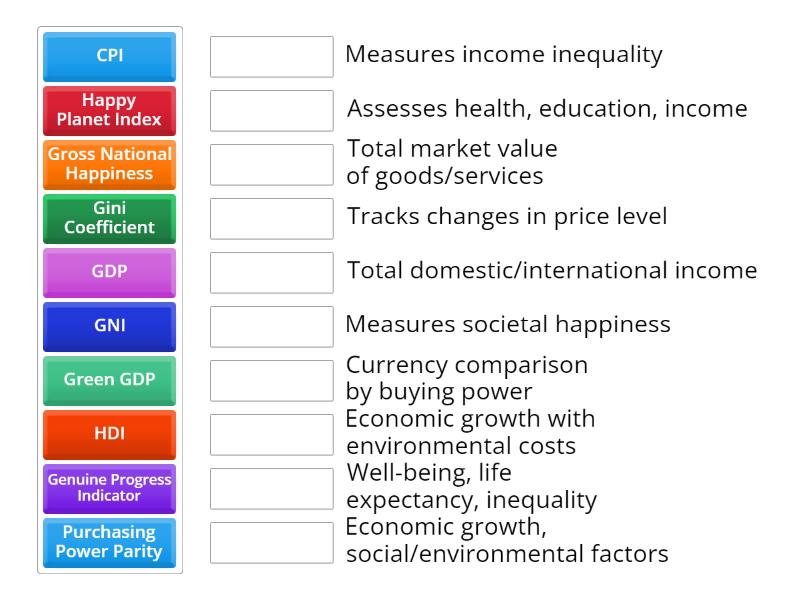Click the Purchasing Power Parity tile
This screenshot has width=800, height=600.
point(108,542)
